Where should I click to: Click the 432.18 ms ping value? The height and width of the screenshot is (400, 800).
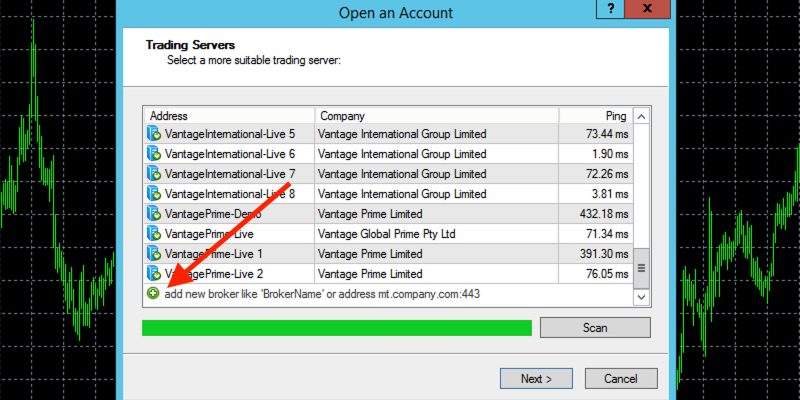[604, 214]
